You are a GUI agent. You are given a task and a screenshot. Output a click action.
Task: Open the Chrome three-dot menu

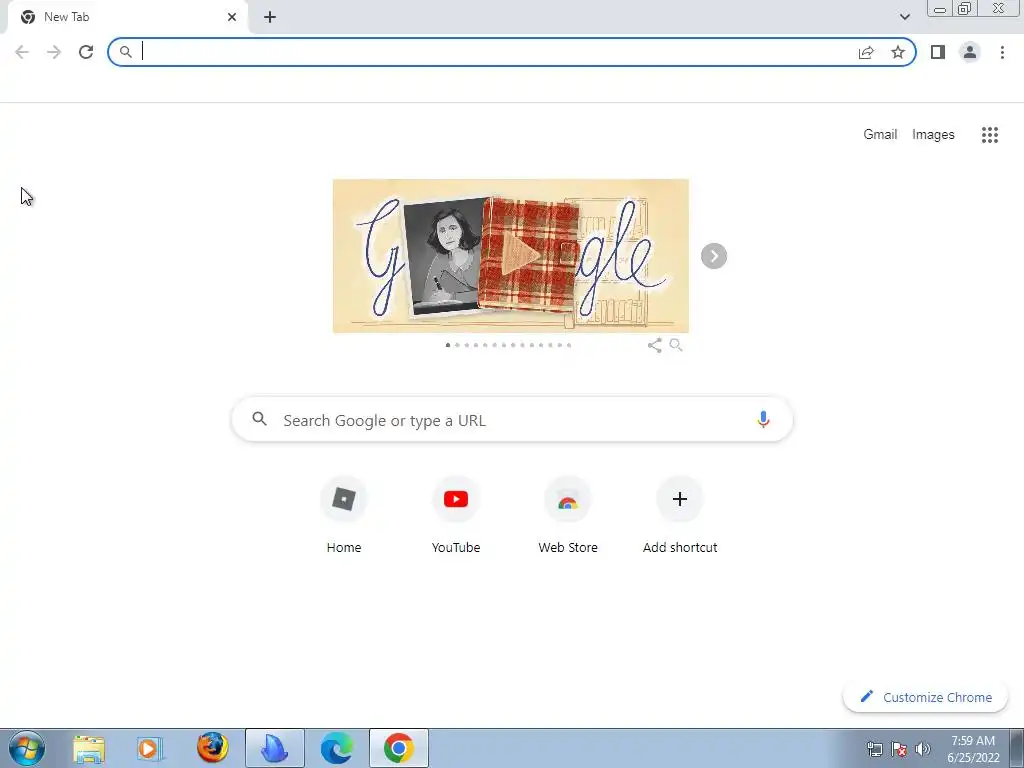[x=1002, y=52]
